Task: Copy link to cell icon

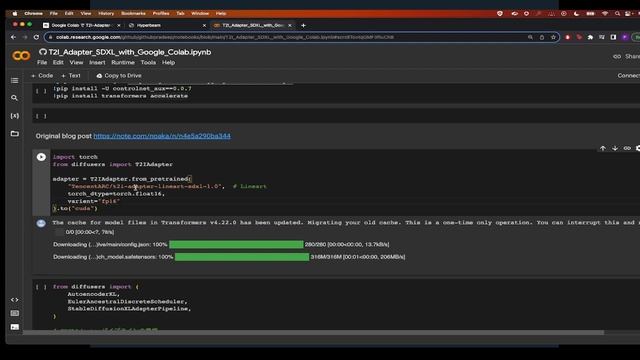Action: click(x=627, y=148)
